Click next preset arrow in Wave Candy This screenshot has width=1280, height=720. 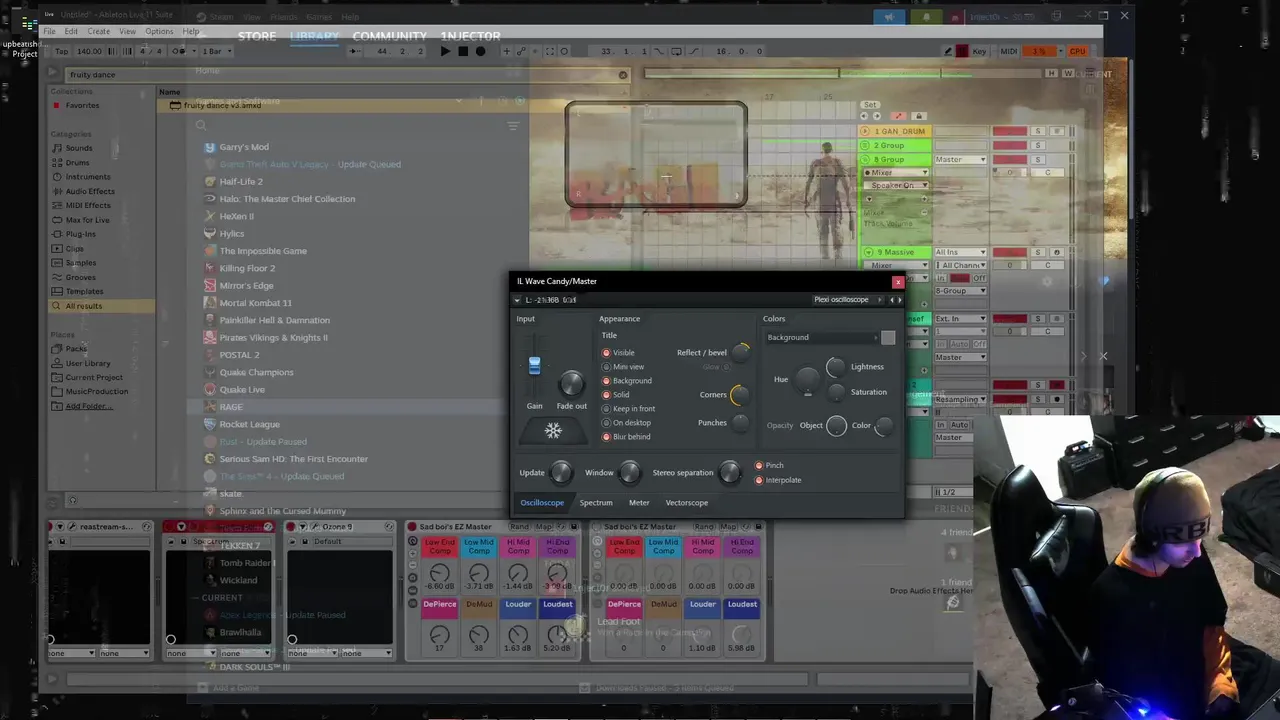[x=899, y=300]
